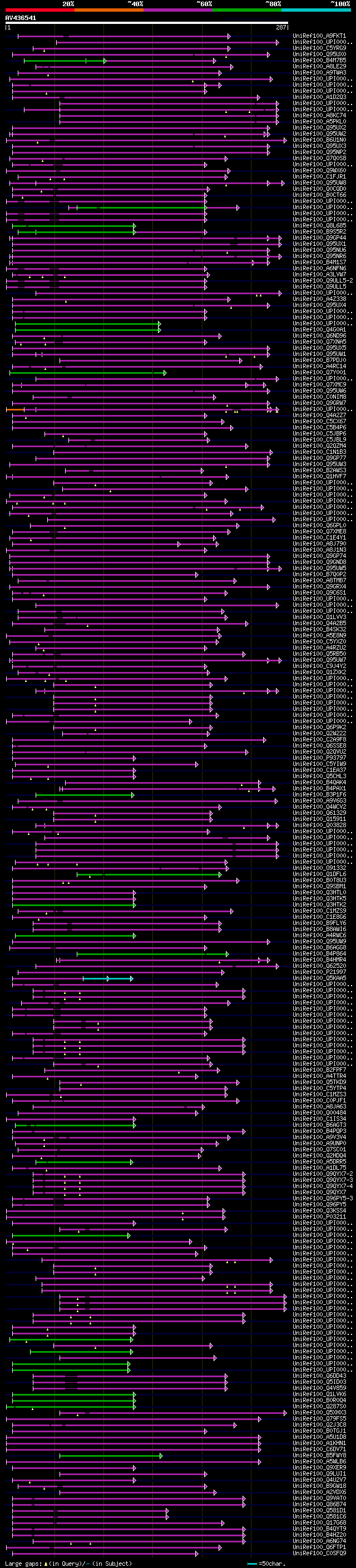Select label UniRef100_B2AWS3
The height and width of the screenshot is (1568, 356).
click(x=319, y=471)
